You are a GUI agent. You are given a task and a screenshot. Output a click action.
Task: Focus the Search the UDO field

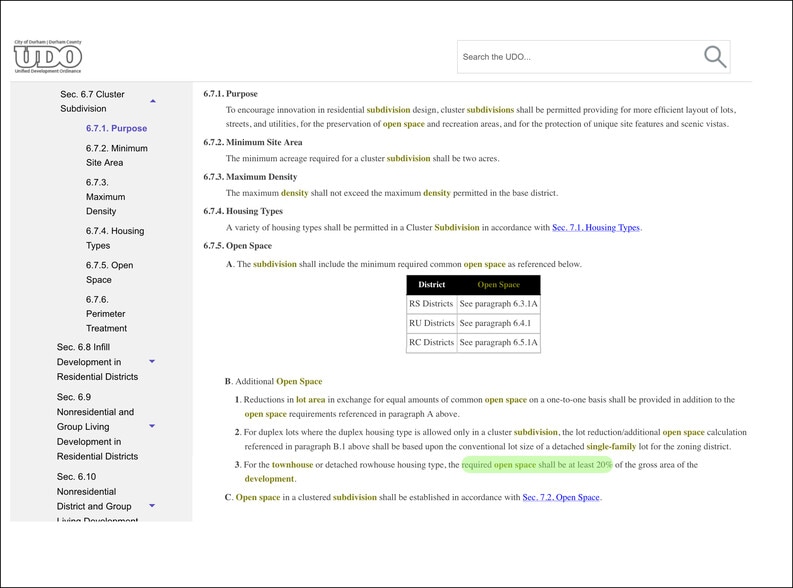pos(593,57)
